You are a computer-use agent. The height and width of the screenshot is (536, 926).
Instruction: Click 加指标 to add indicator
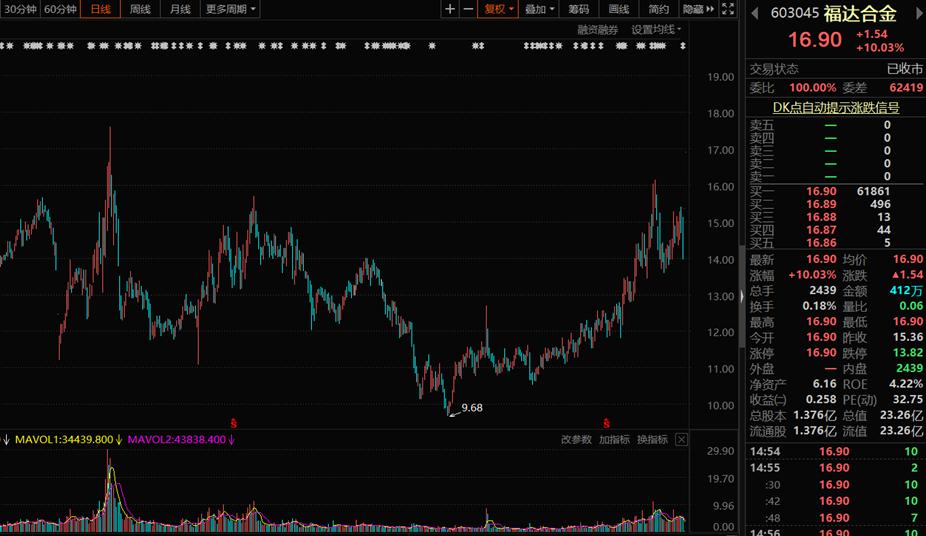[614, 439]
